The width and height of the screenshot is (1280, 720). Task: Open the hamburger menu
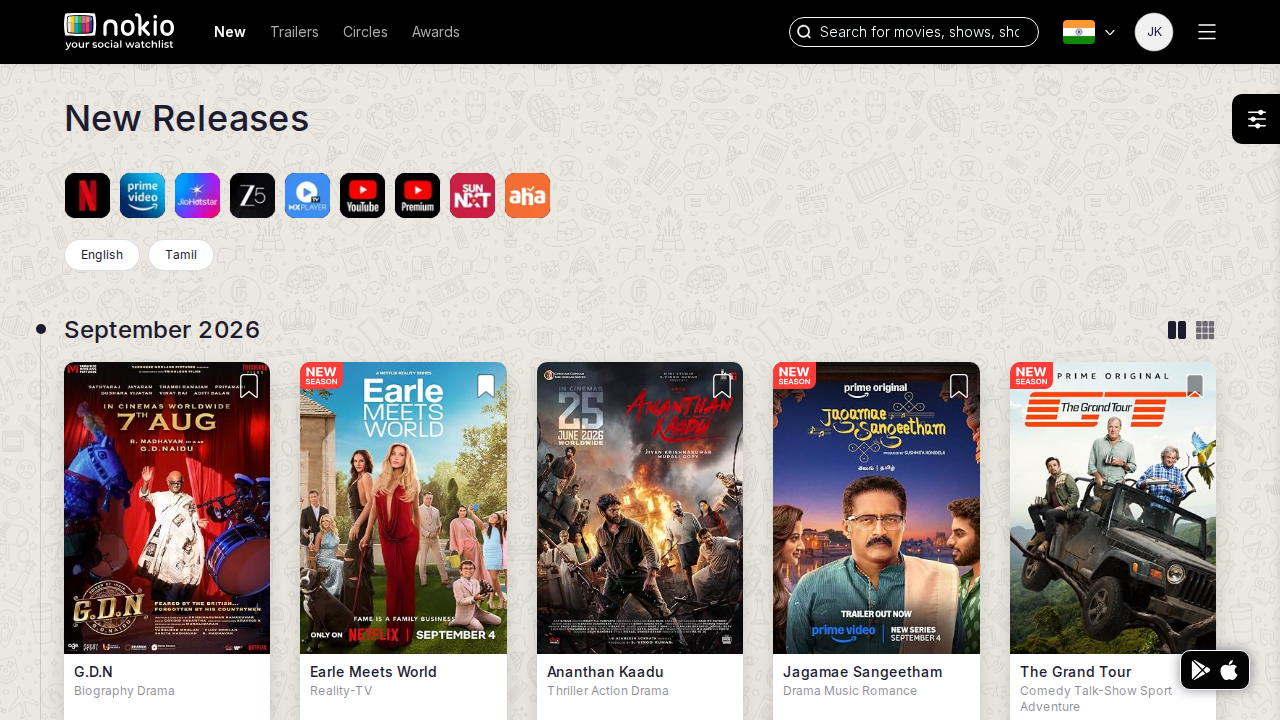click(1207, 32)
